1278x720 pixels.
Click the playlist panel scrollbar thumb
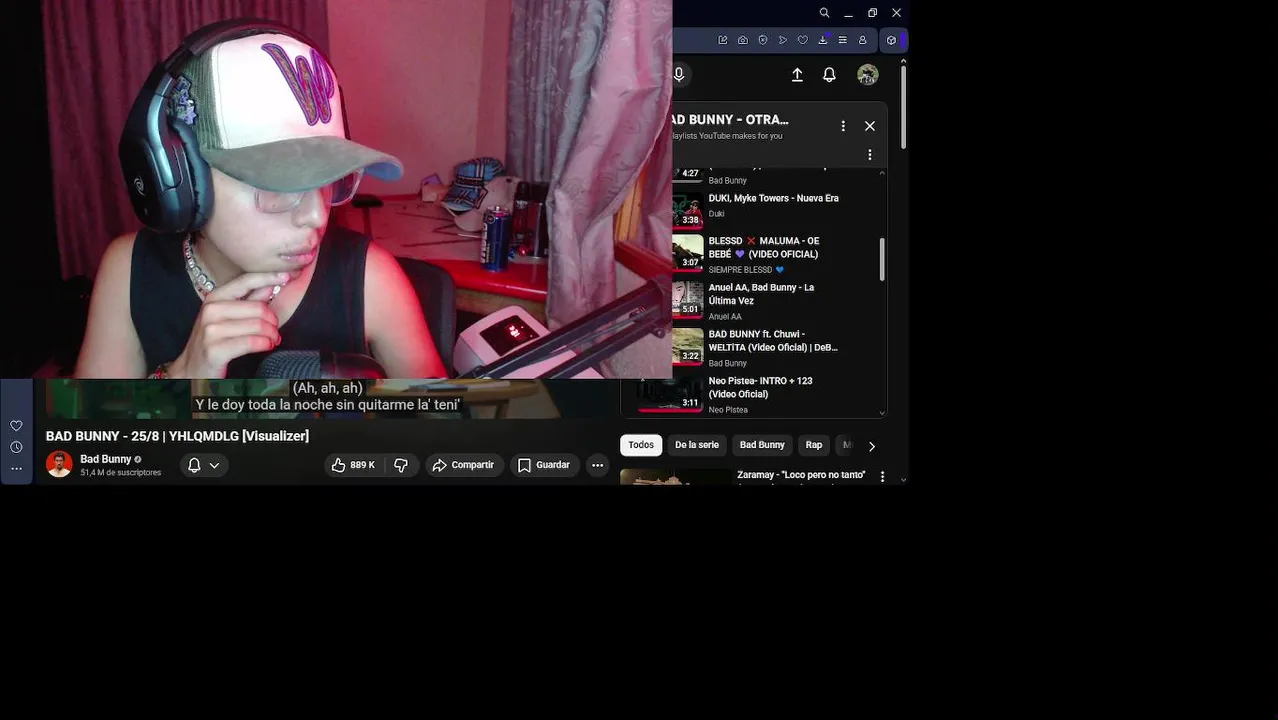point(882,259)
